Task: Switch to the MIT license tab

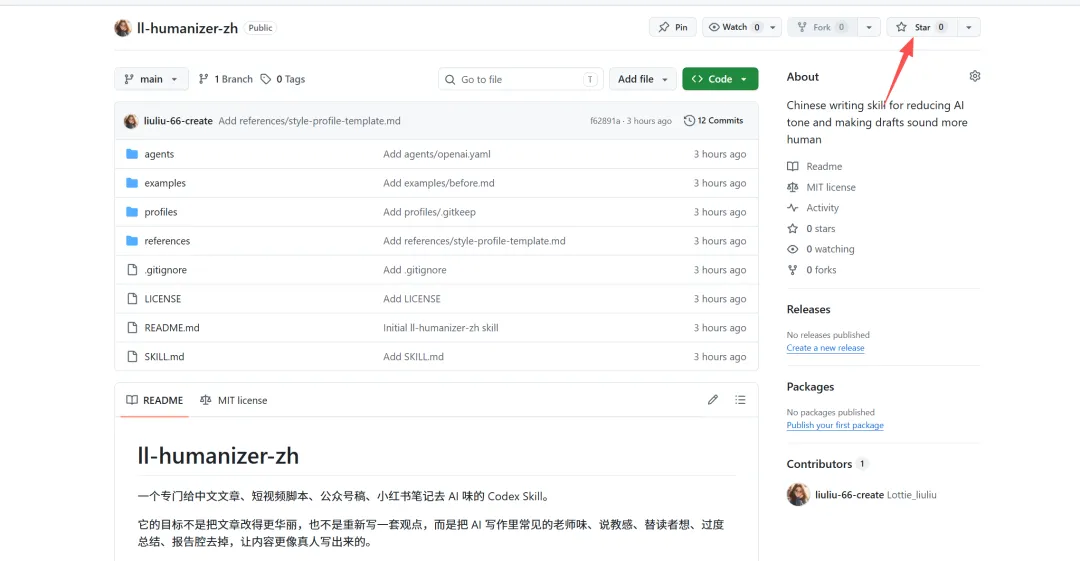Action: coord(233,400)
